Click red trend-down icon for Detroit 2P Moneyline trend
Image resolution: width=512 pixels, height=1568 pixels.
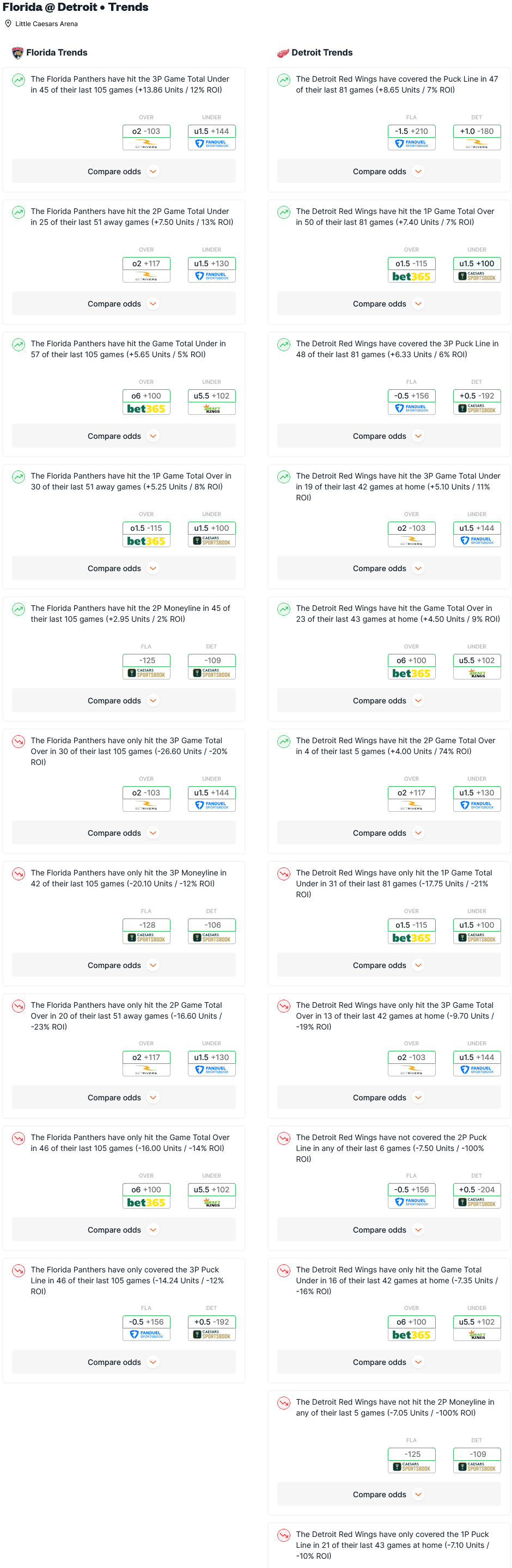pyautogui.click(x=284, y=1402)
